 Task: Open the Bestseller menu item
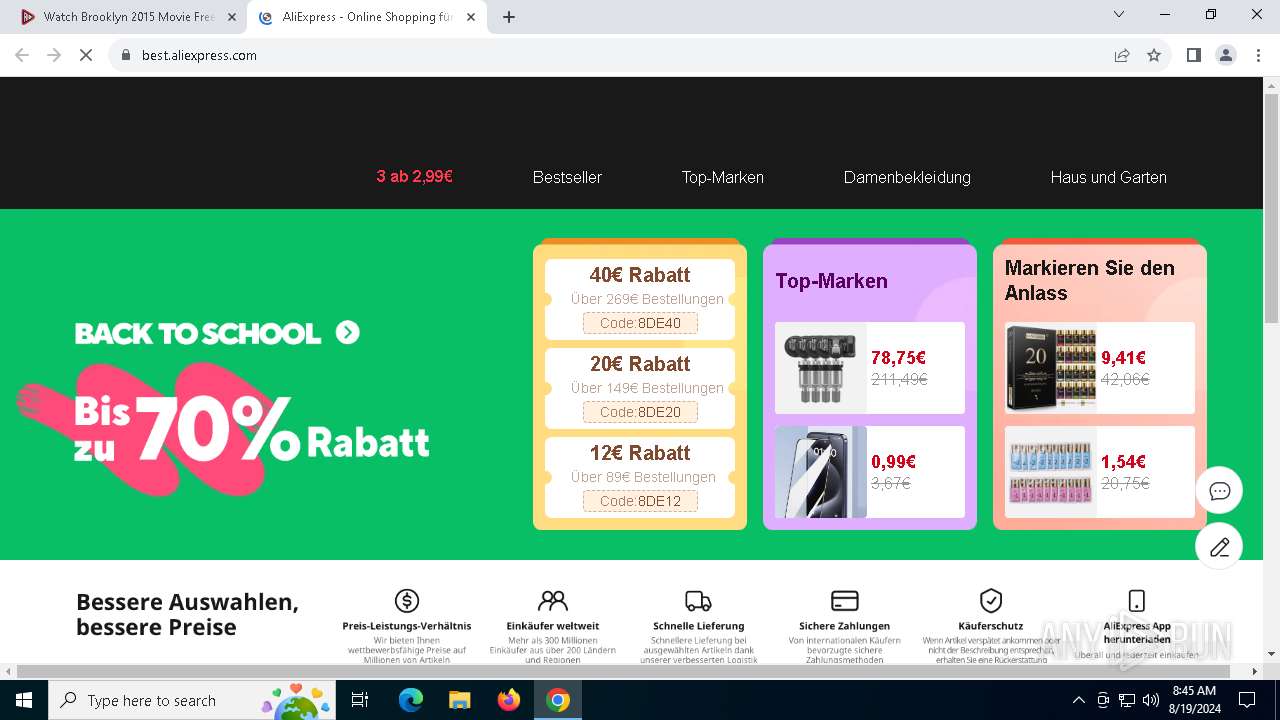tap(567, 177)
